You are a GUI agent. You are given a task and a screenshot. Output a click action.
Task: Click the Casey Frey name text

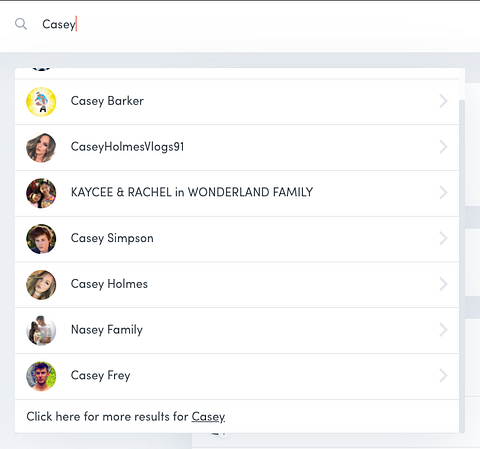pos(100,376)
